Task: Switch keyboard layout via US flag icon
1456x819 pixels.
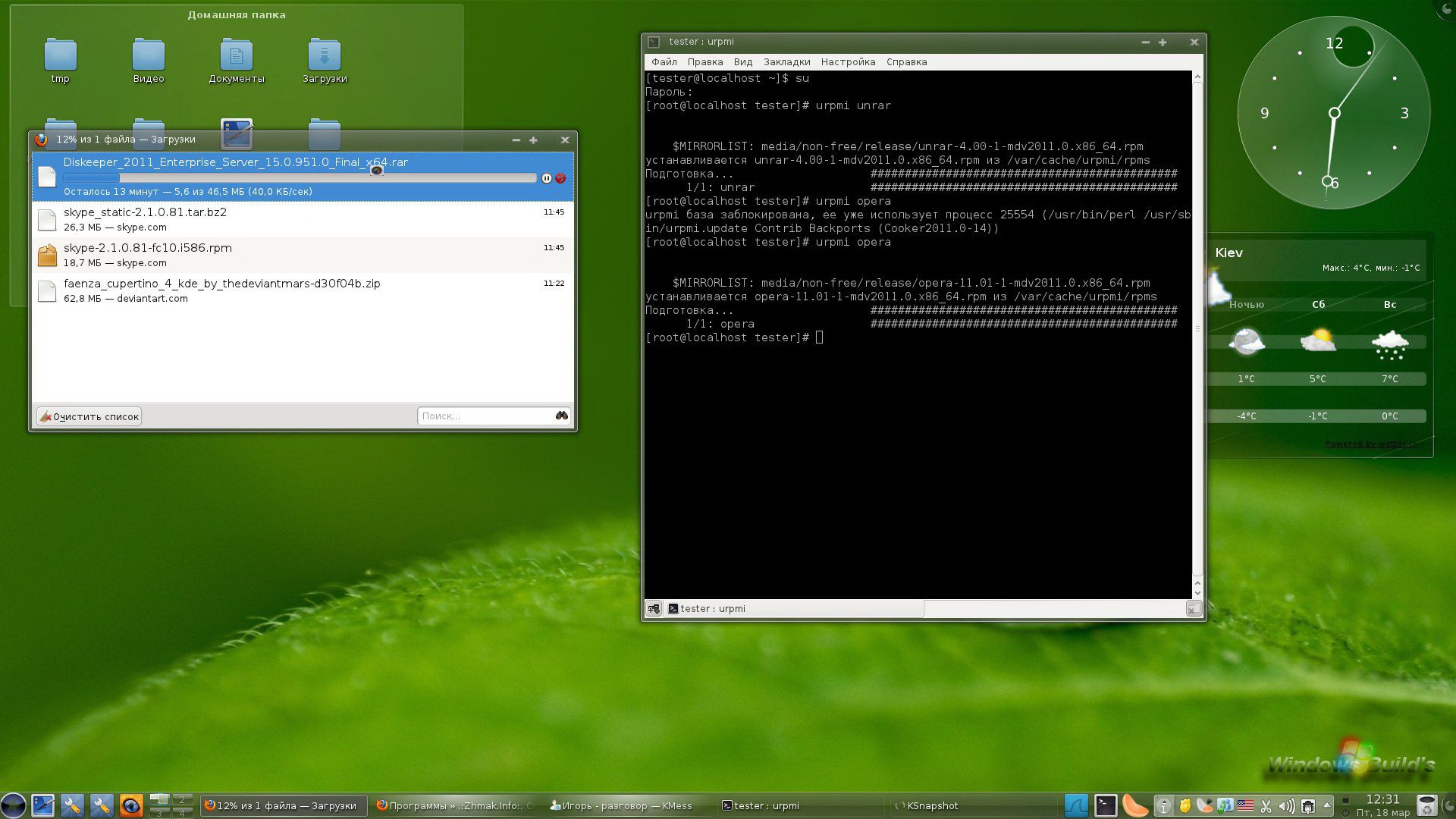Action: pos(1245,806)
